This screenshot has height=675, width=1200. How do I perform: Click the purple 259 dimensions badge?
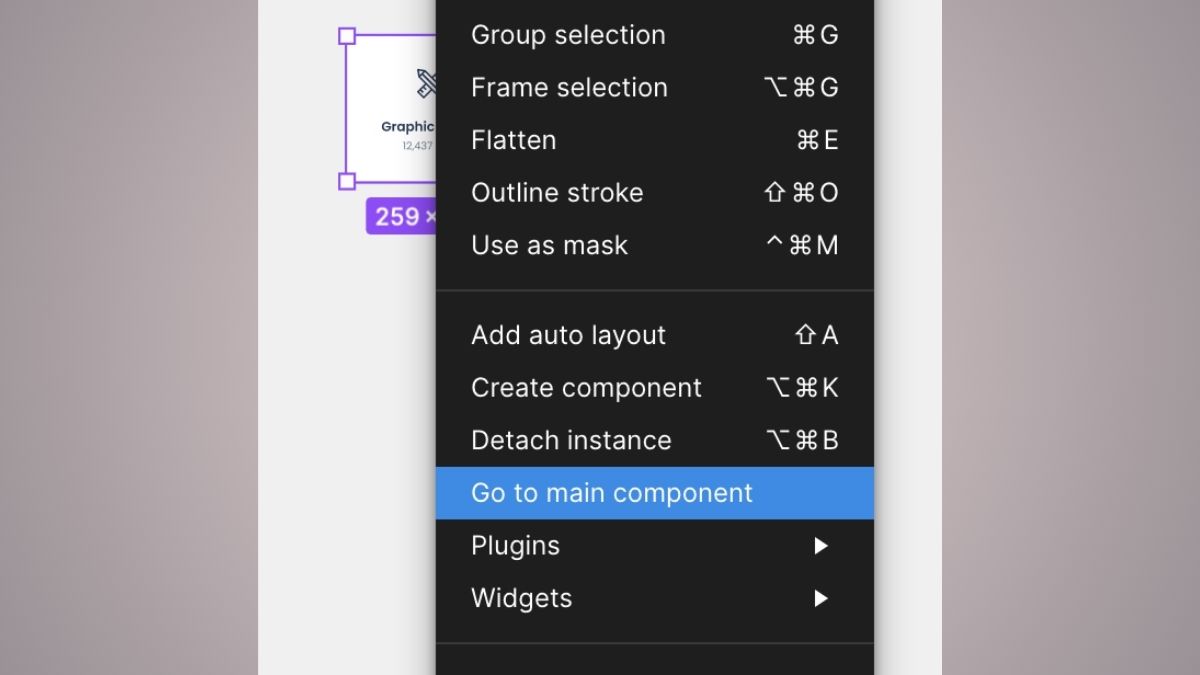(x=400, y=217)
